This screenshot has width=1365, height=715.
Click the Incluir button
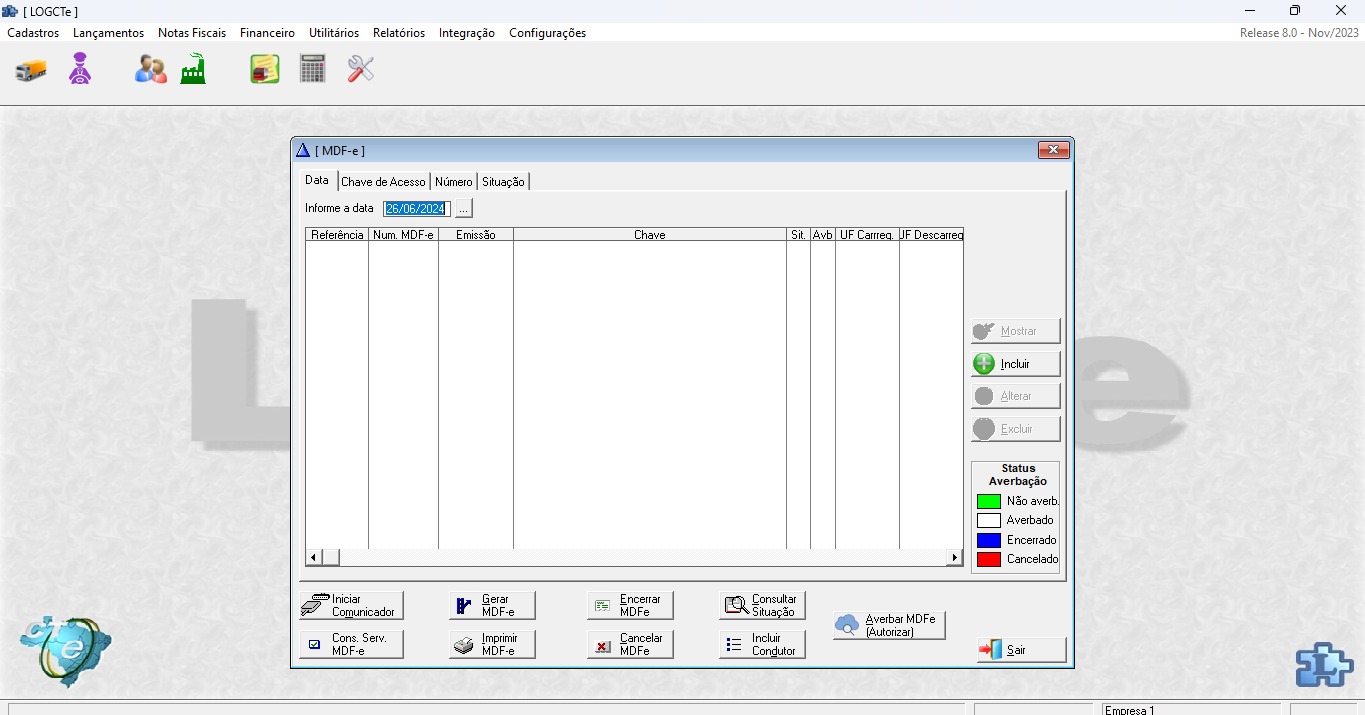pyautogui.click(x=1015, y=364)
